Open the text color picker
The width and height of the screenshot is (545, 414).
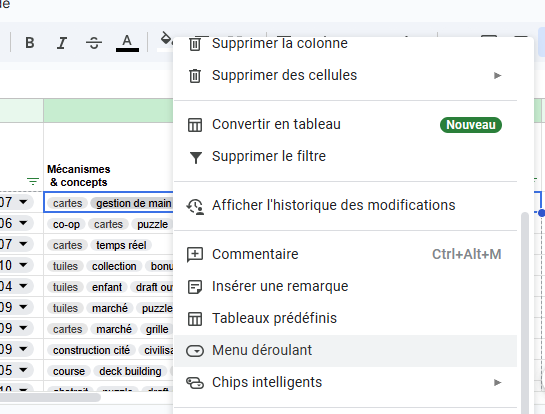(x=127, y=43)
